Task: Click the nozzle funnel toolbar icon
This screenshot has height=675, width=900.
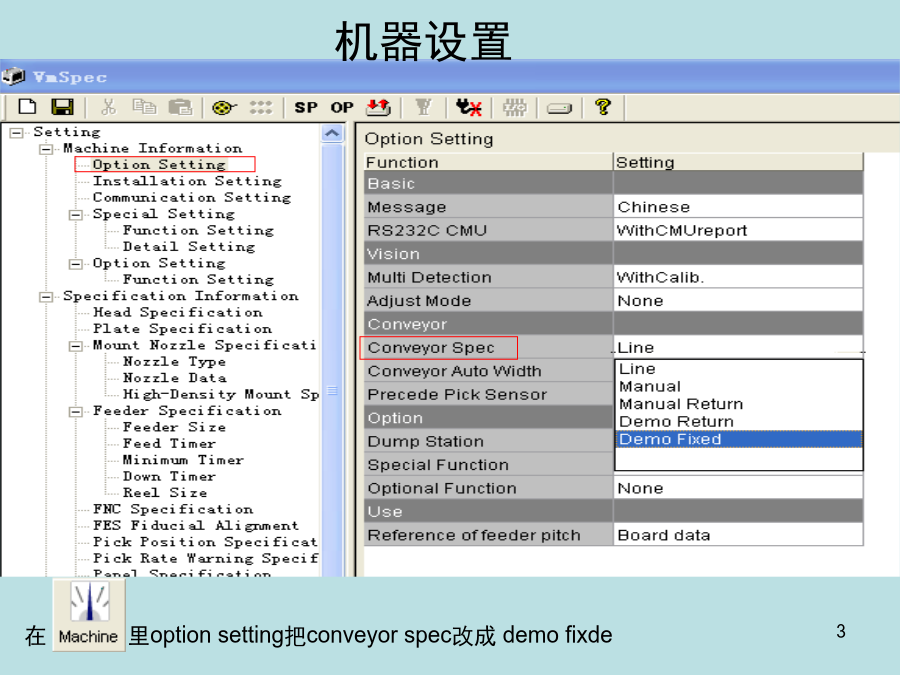Action: tap(423, 107)
